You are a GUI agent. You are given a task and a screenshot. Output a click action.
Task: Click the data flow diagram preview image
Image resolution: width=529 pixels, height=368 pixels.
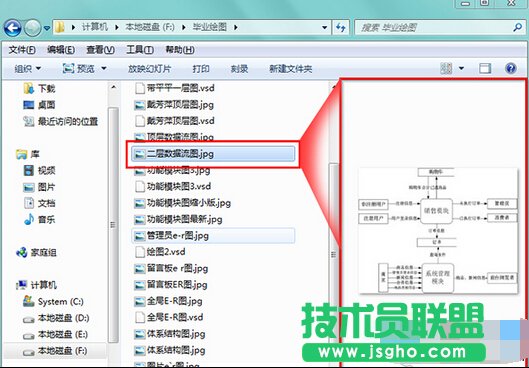point(438,231)
